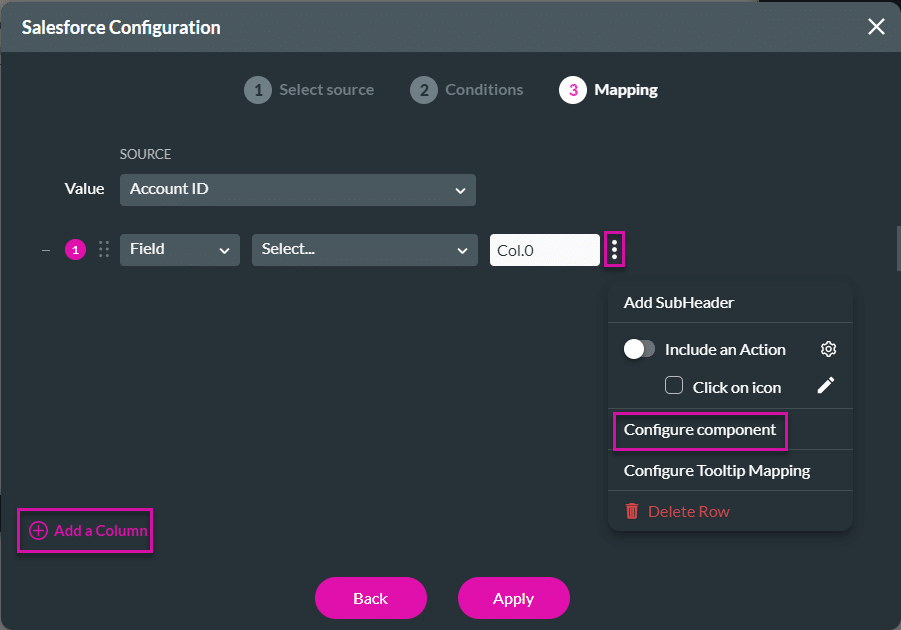Click the plus circle icon for Add a Column
The height and width of the screenshot is (630, 901).
pos(38,531)
